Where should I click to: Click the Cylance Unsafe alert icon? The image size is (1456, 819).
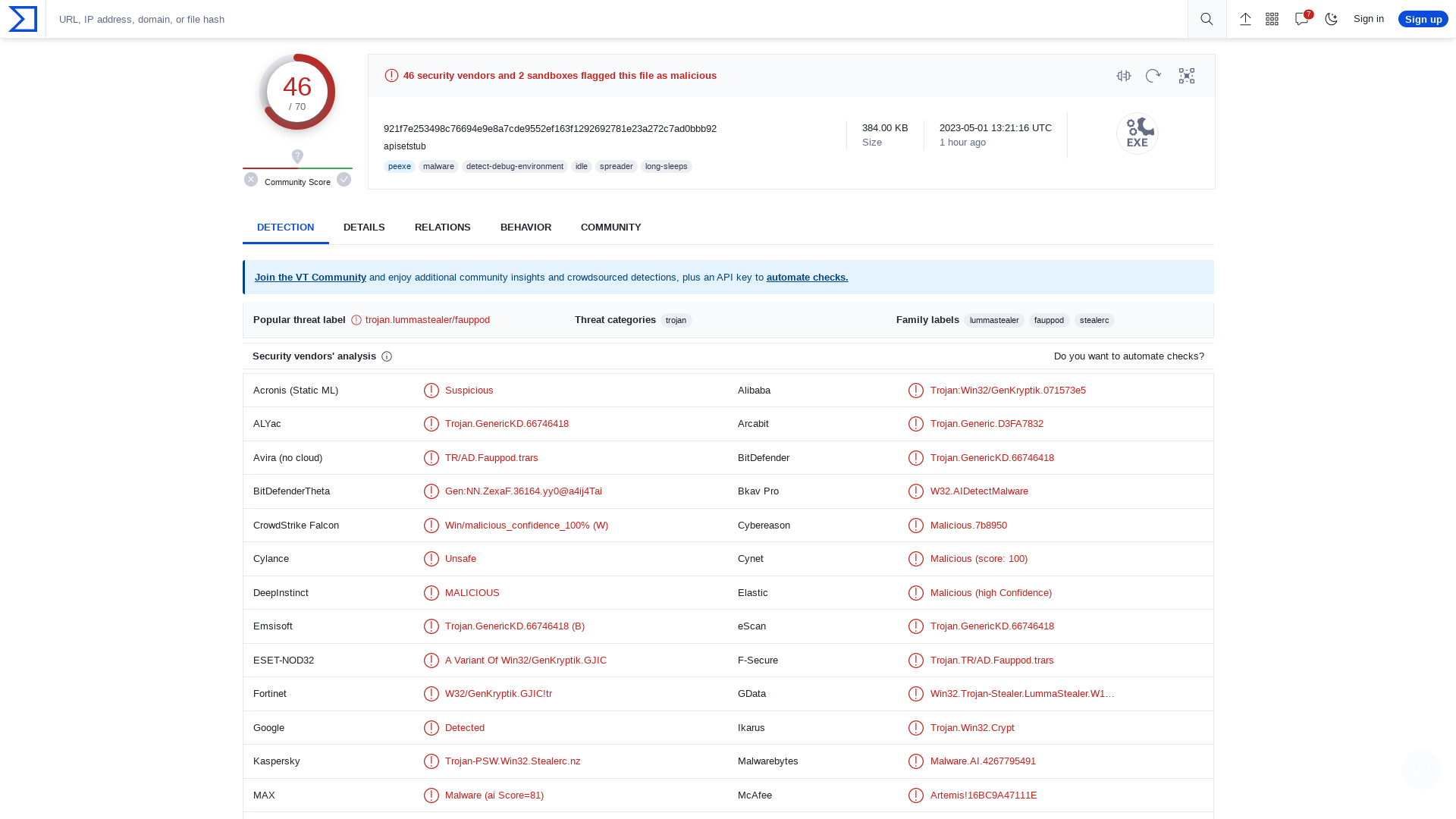coord(431,559)
